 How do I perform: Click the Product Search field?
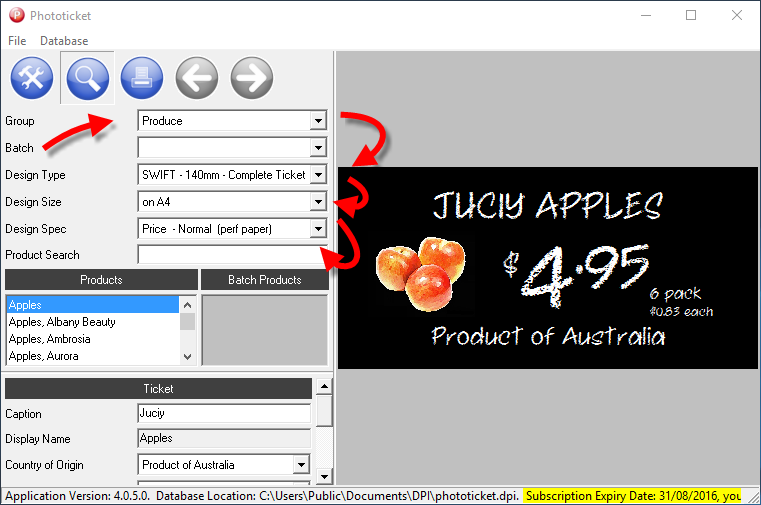[x=232, y=255]
